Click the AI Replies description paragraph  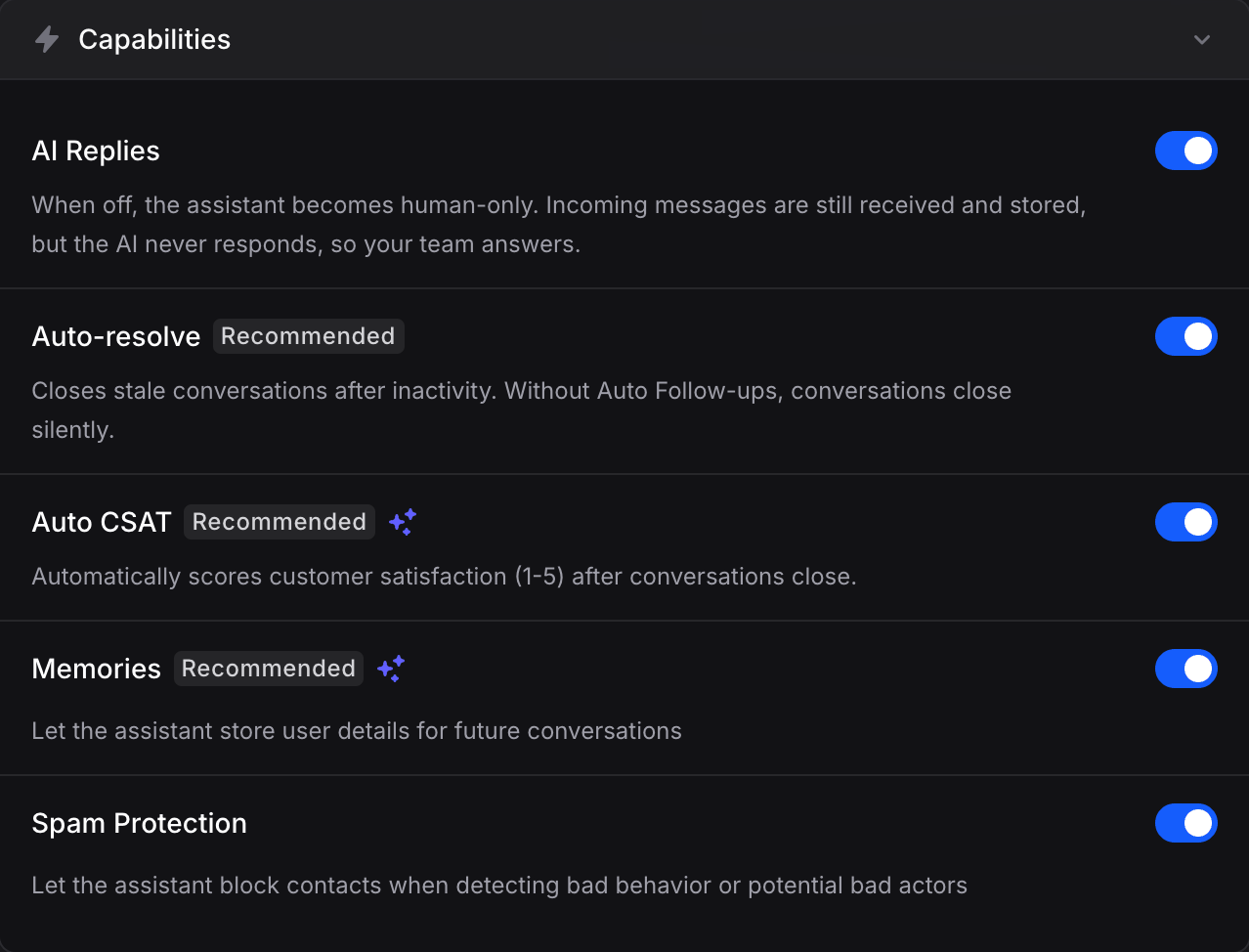(x=559, y=225)
